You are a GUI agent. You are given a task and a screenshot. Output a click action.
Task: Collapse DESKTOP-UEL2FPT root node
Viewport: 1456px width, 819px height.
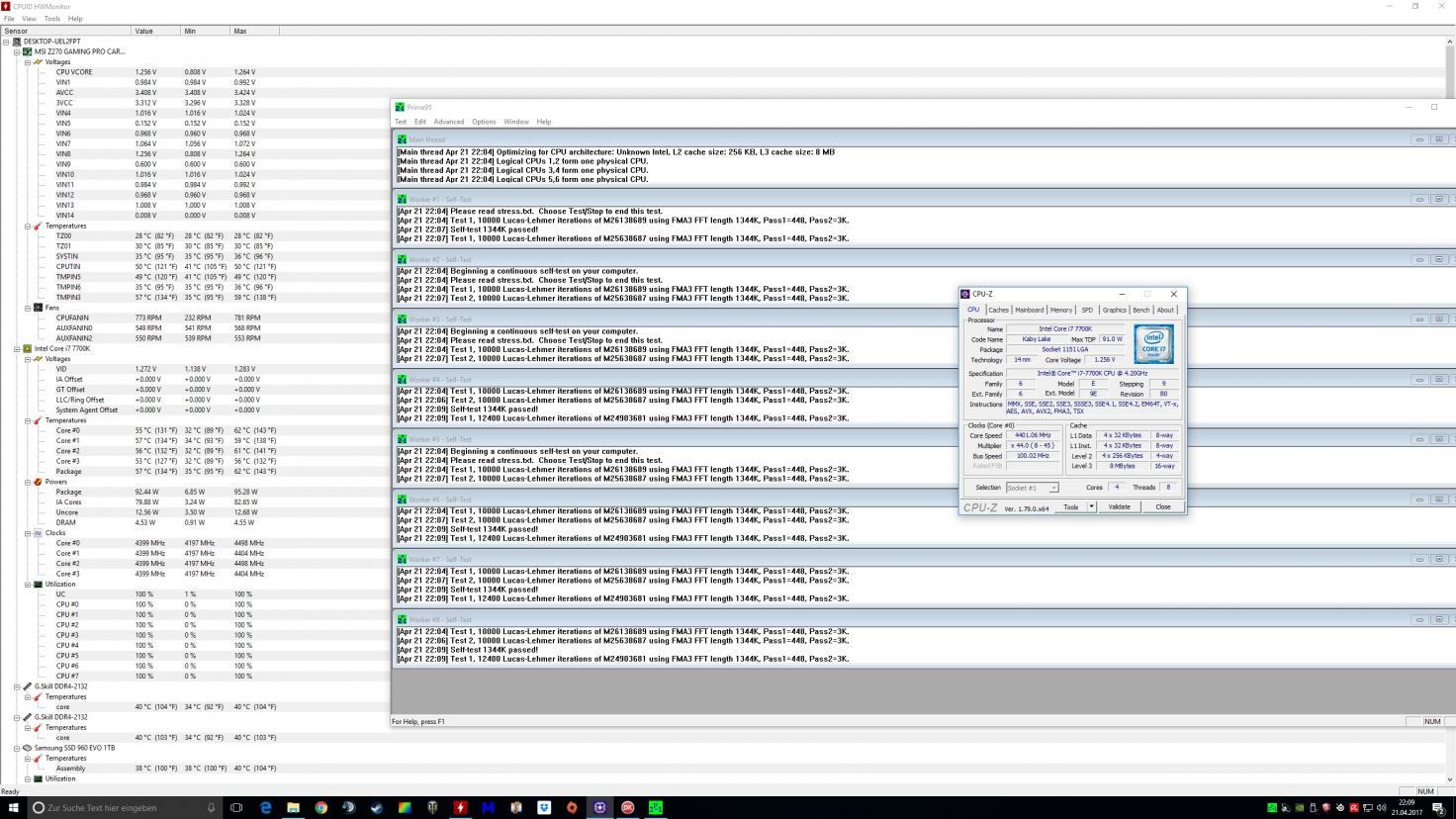point(6,42)
